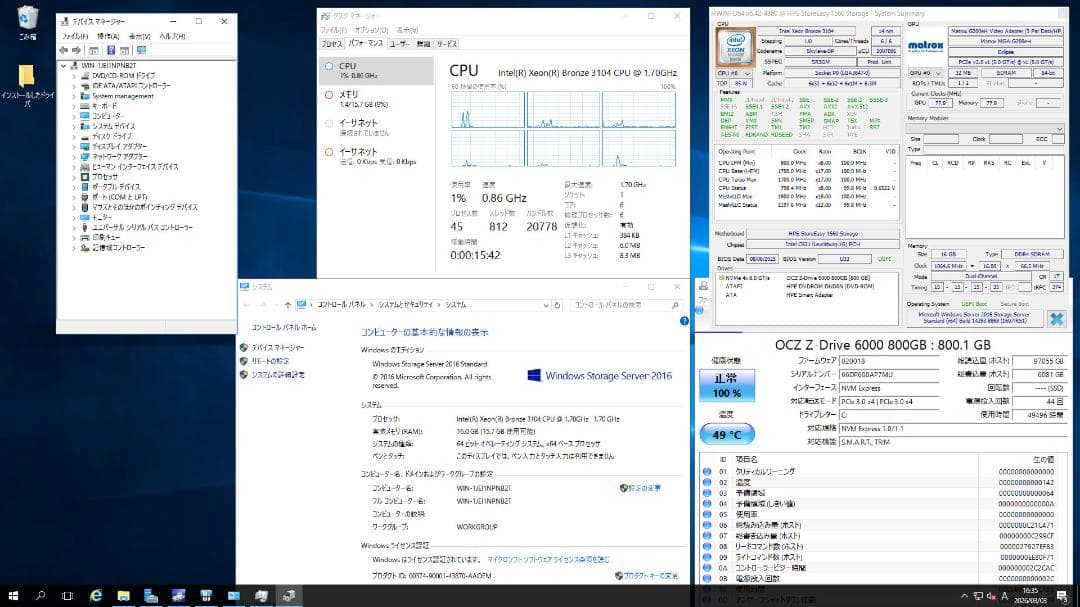Expand IDE ATA/ATAPI controllers node
The width and height of the screenshot is (1080, 607).
(x=74, y=86)
